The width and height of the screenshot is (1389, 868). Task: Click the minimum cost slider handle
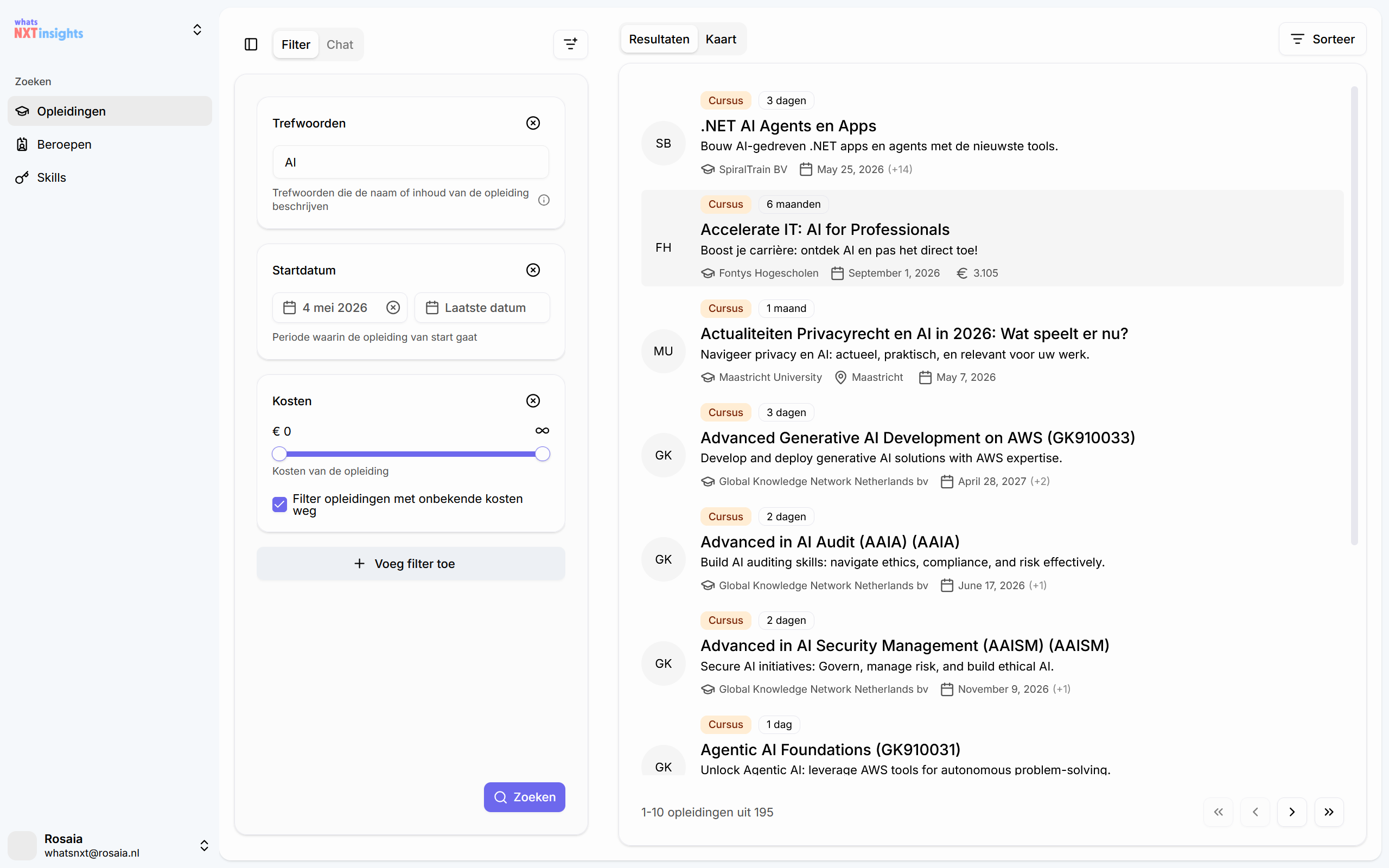[x=279, y=454]
